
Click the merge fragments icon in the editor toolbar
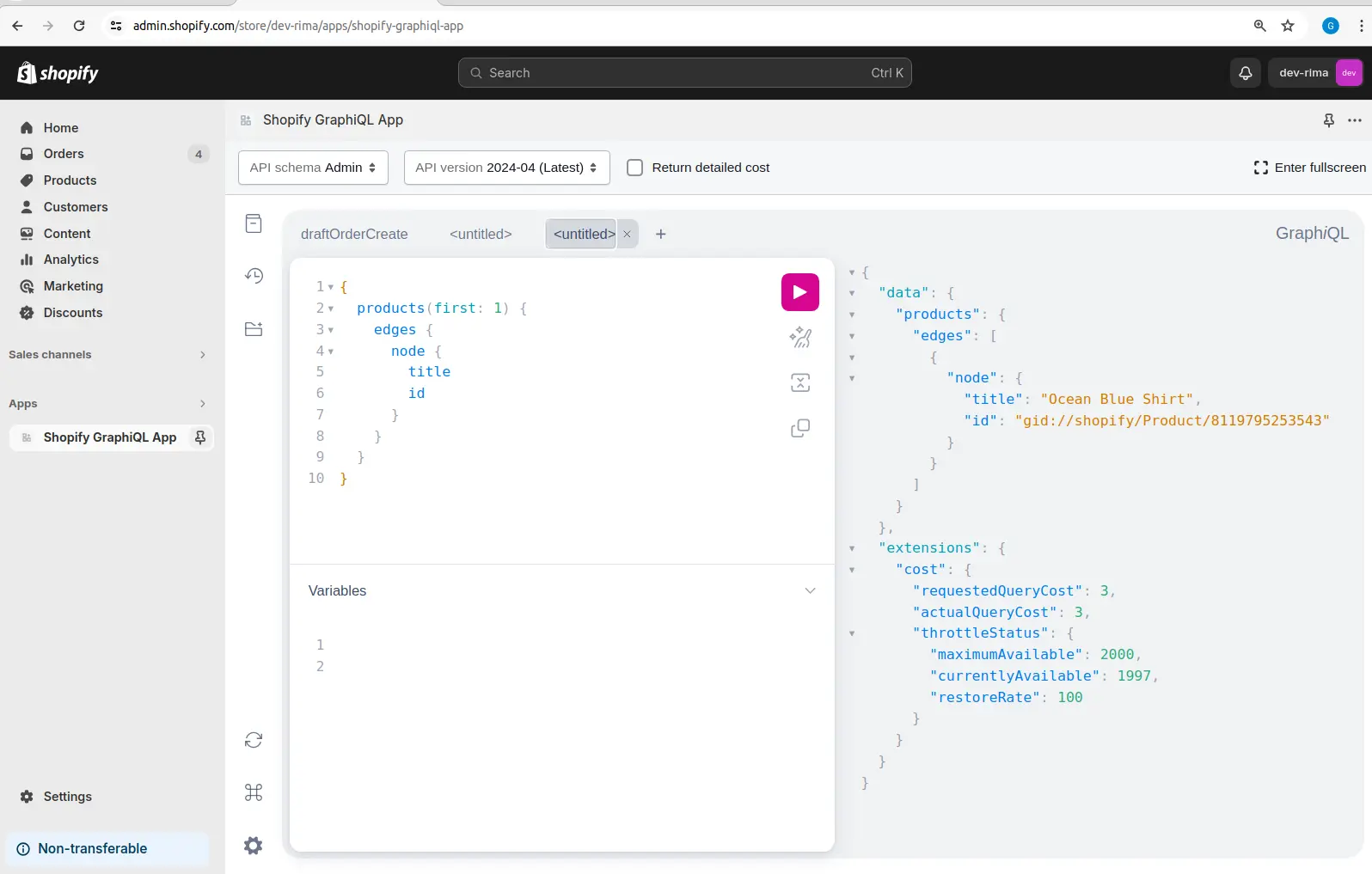tap(800, 382)
